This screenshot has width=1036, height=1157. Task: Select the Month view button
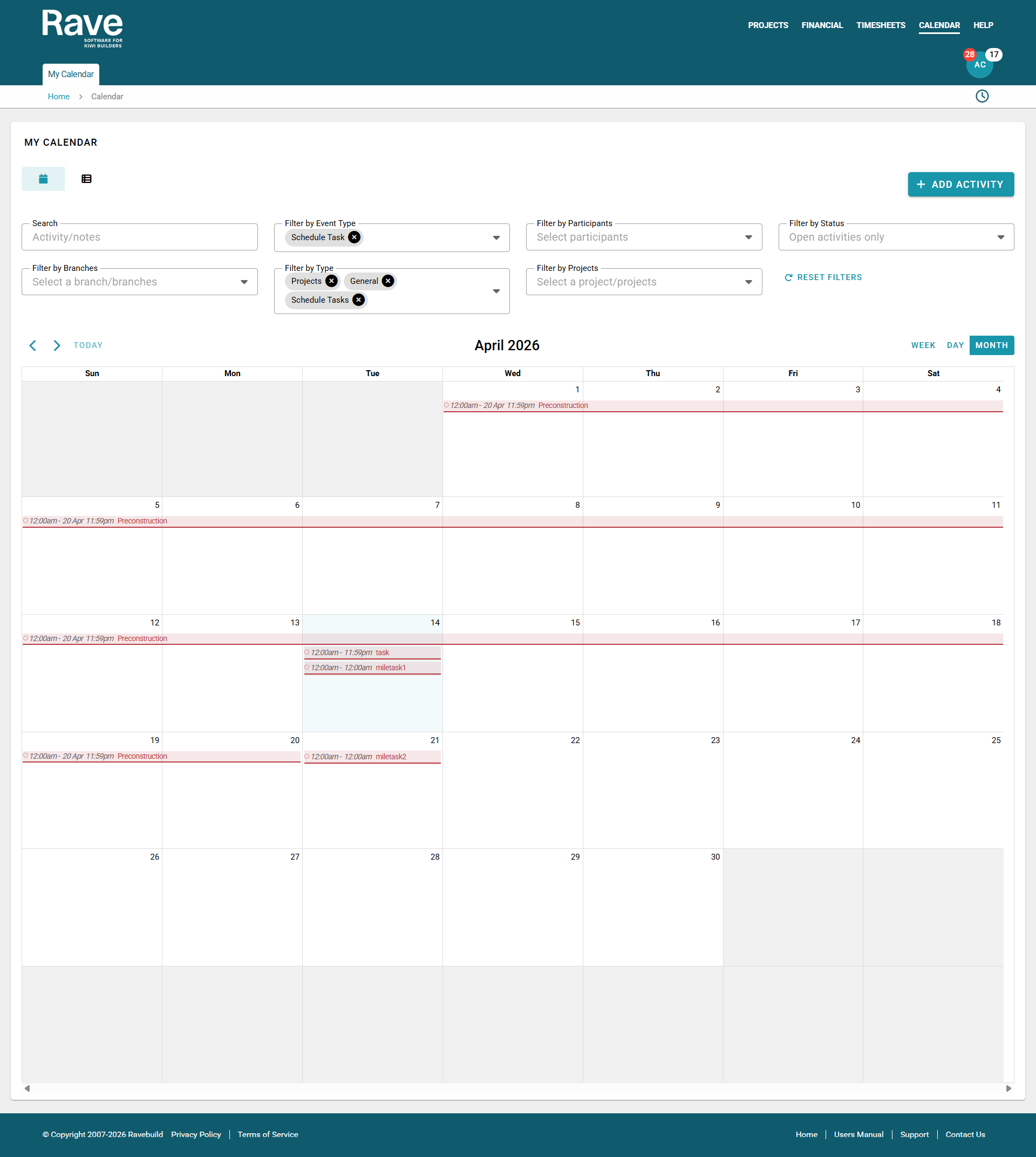coord(991,345)
